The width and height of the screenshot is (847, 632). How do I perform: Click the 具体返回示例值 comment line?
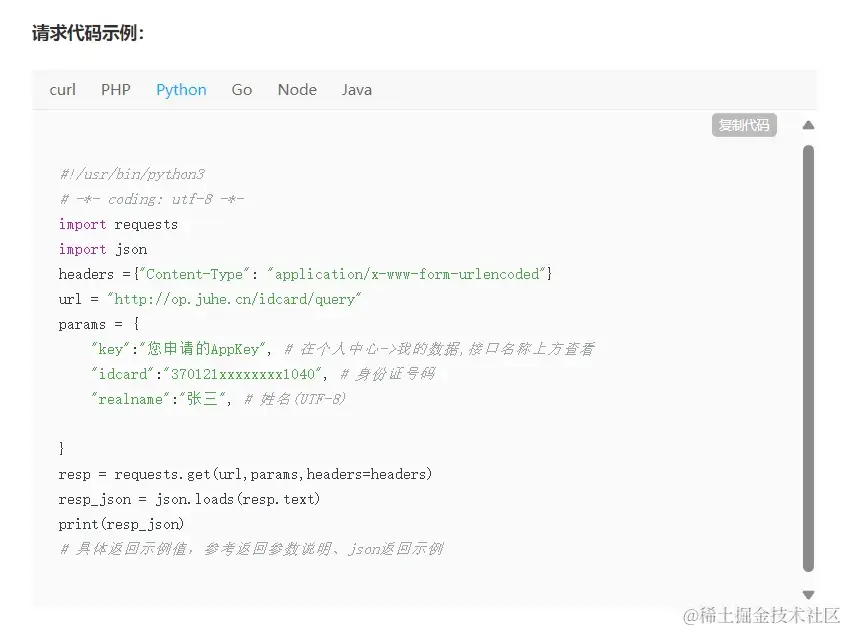(251, 549)
